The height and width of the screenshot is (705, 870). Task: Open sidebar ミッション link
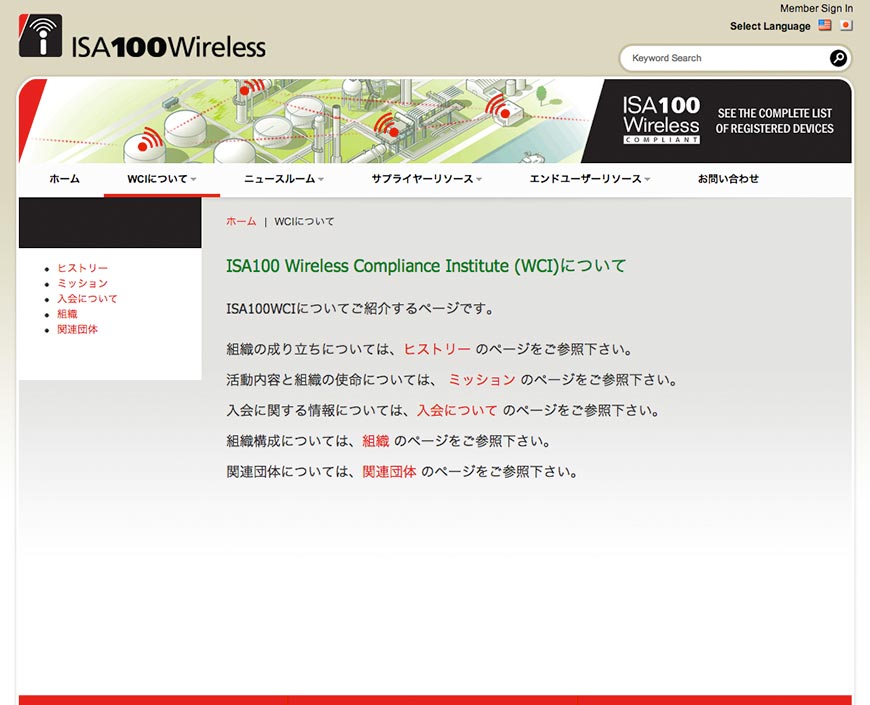tap(83, 283)
